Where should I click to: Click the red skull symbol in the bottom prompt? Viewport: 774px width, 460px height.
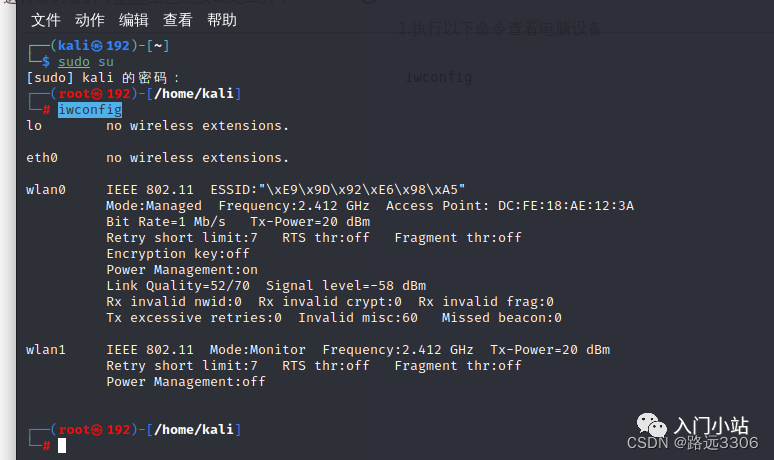coord(97,430)
